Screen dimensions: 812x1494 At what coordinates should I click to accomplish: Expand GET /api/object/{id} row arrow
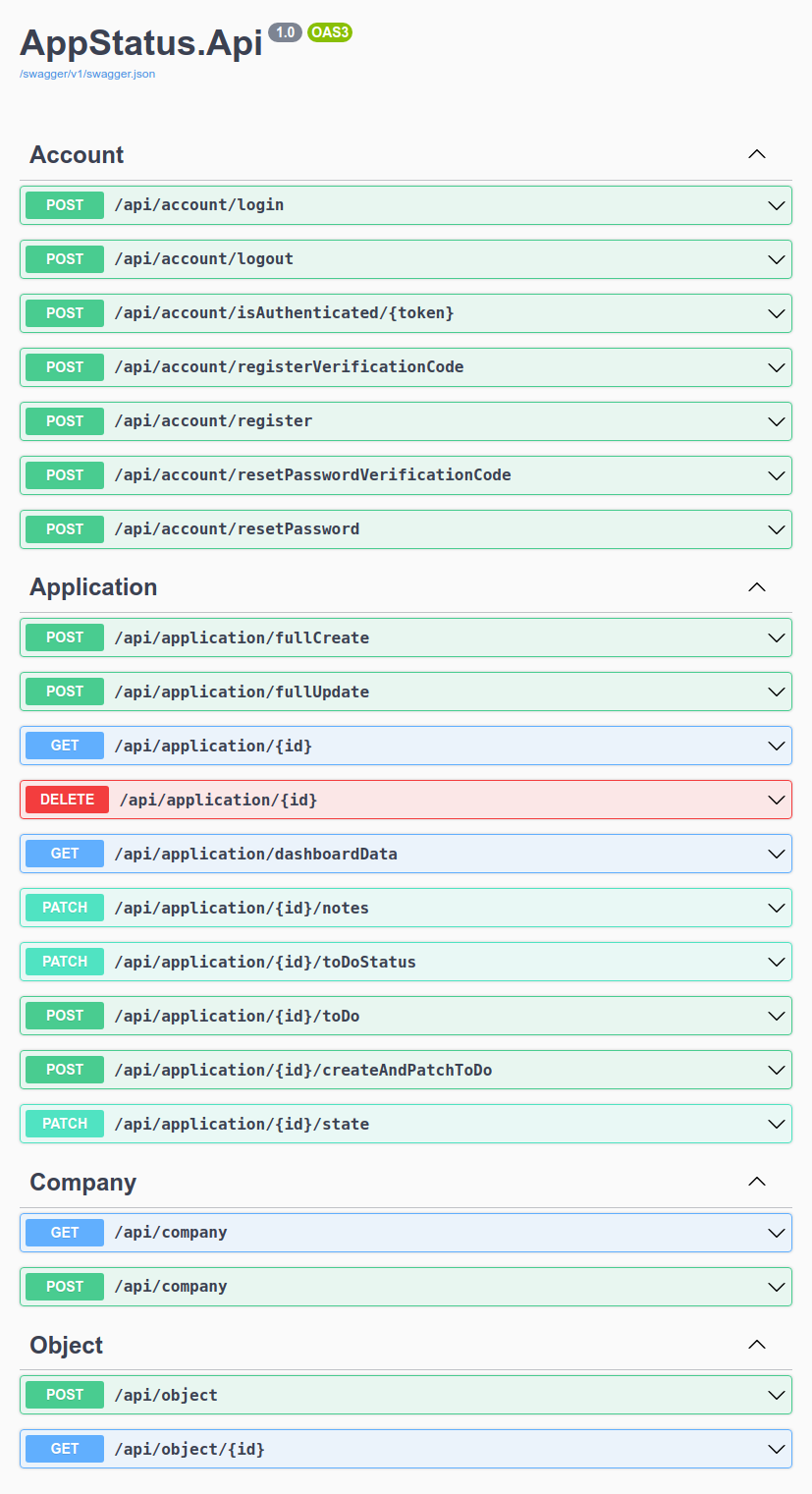pos(777,1448)
